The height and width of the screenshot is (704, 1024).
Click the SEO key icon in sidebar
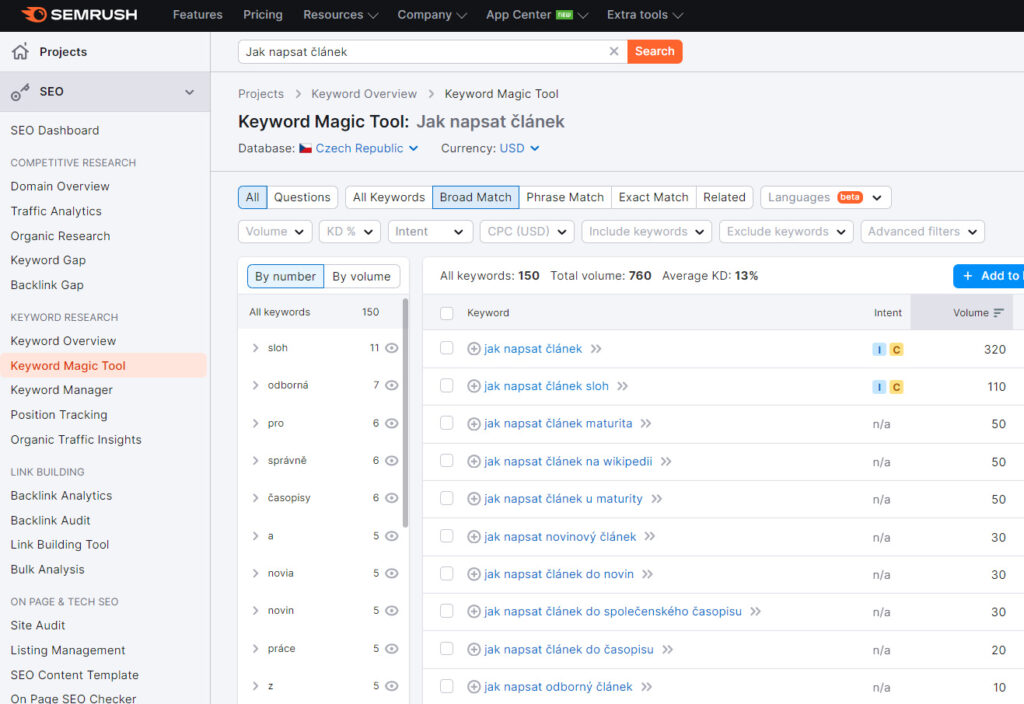pyautogui.click(x=20, y=92)
